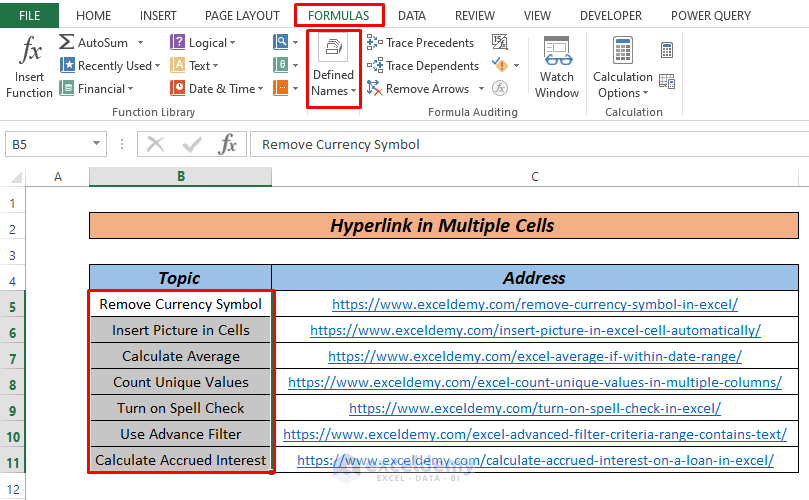Switch to the DATA tab

tap(412, 16)
